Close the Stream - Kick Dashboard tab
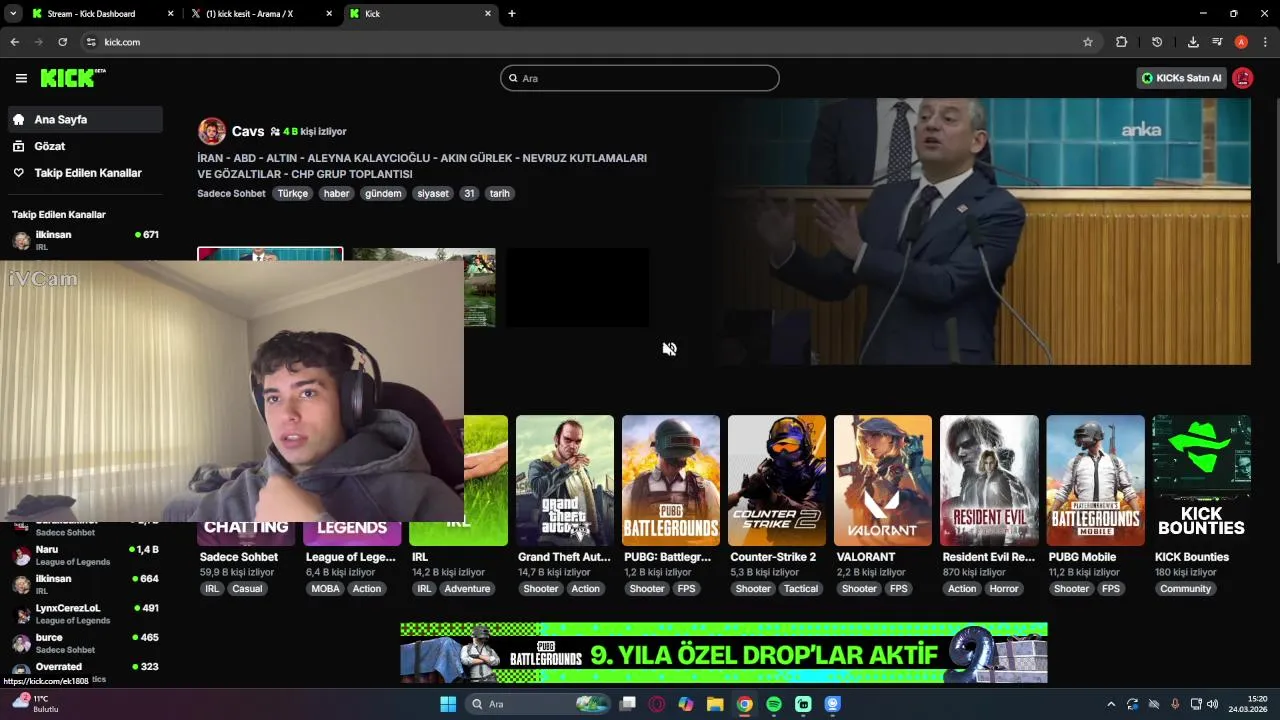The image size is (1280, 720). click(x=170, y=14)
